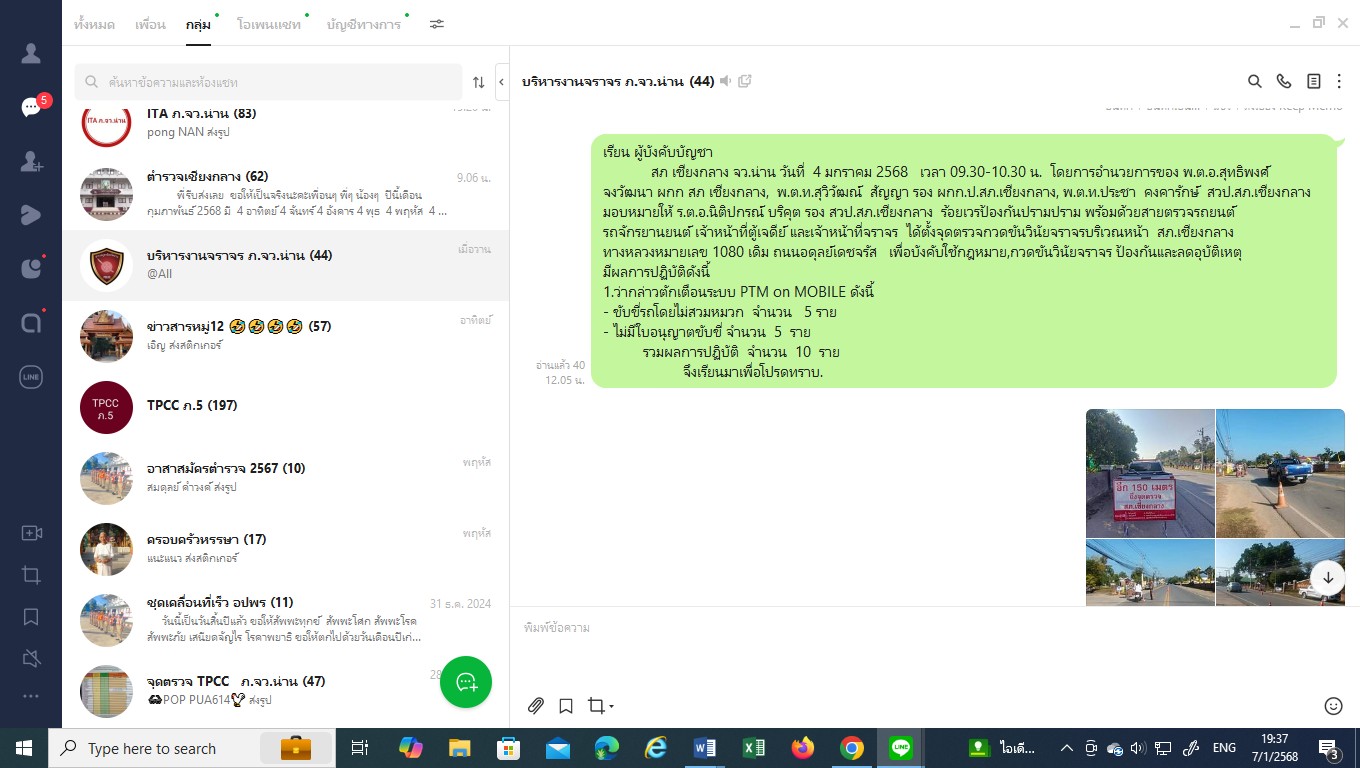Open the Notes icon in the chat header
This screenshot has height=768, width=1360.
(1313, 81)
